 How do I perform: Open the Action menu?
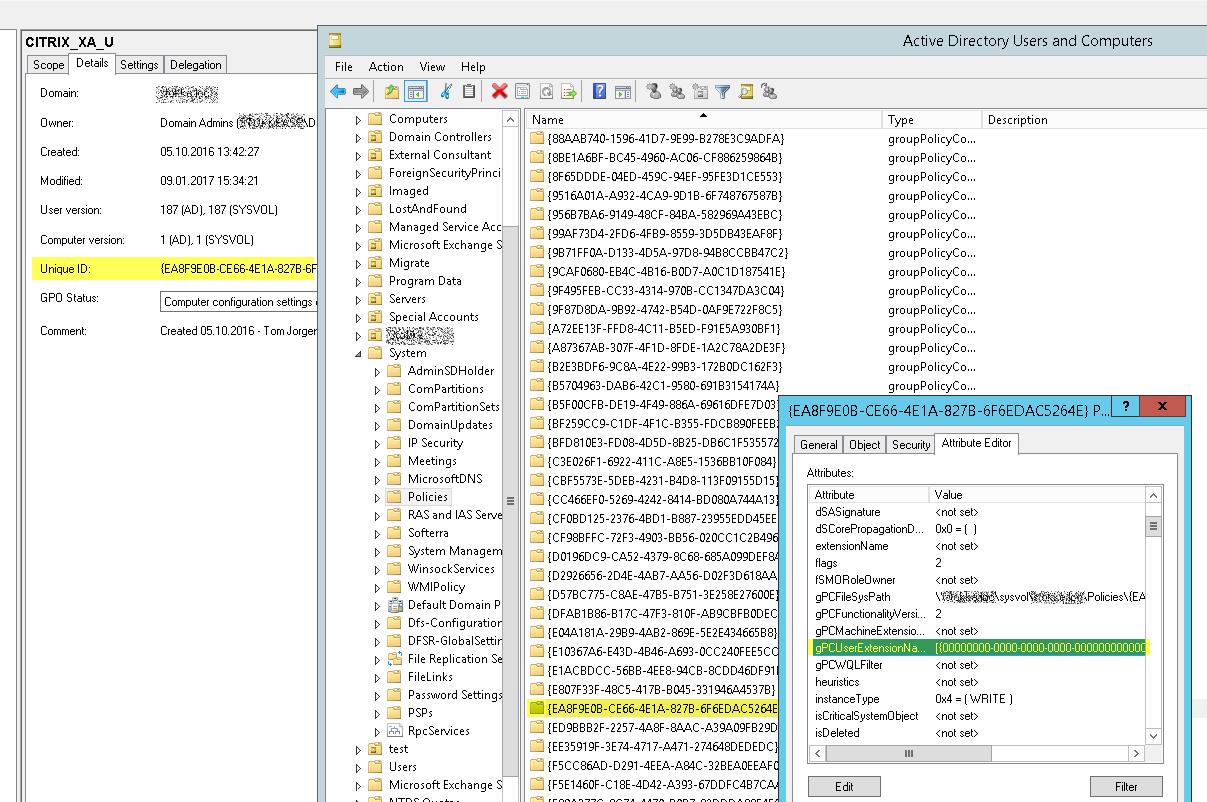[386, 66]
